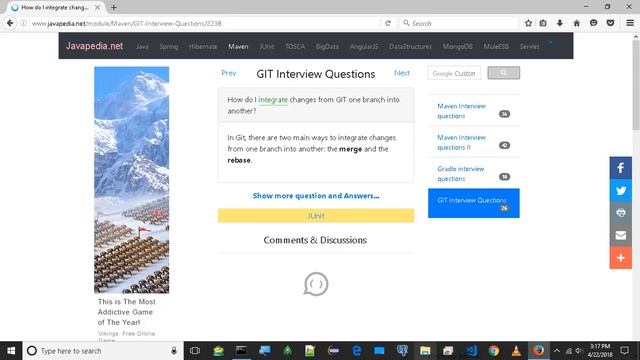Open Task View in taskbar
This screenshot has width=640, height=360.
coord(195,351)
